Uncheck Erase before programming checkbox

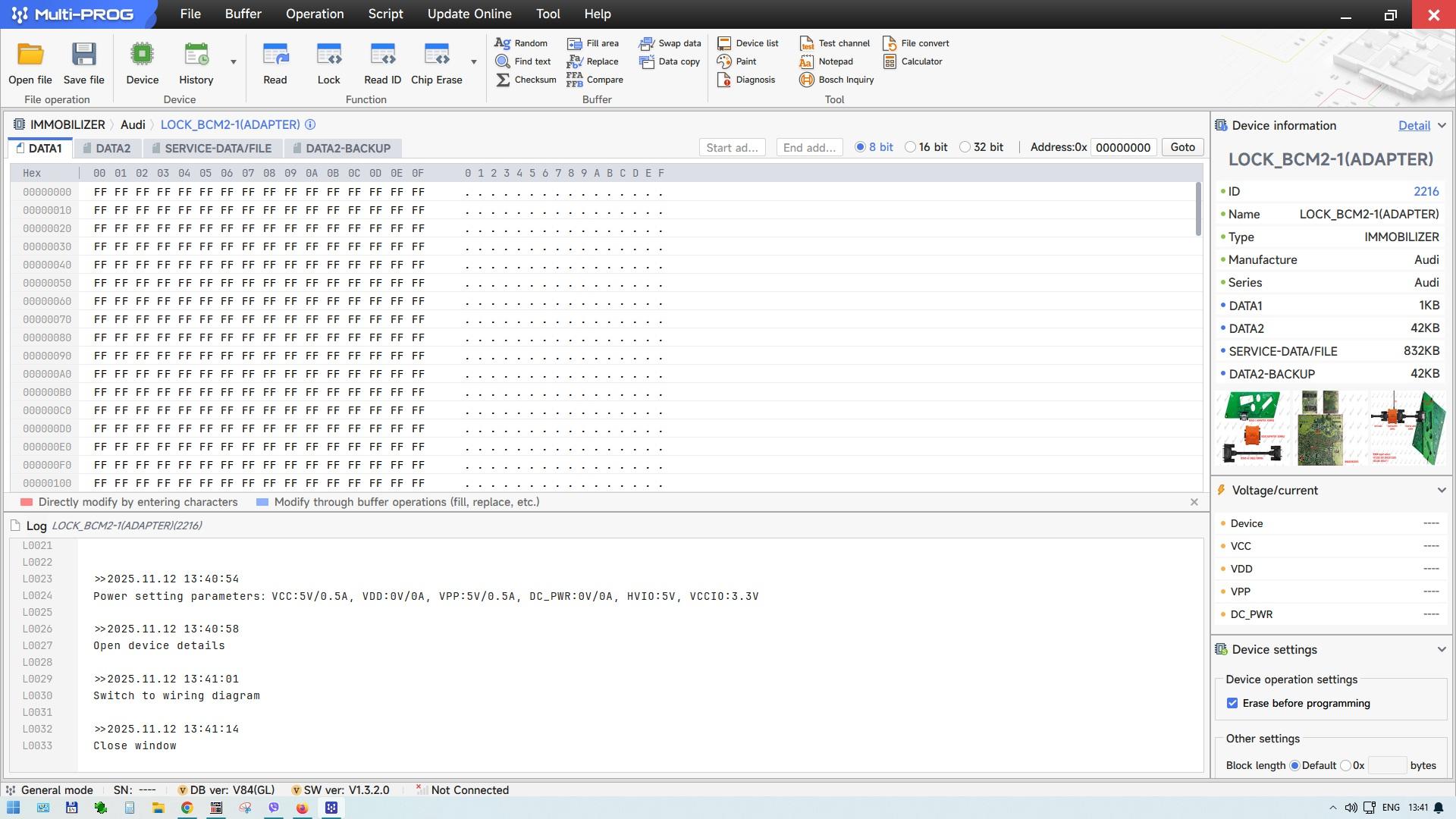[x=1232, y=703]
